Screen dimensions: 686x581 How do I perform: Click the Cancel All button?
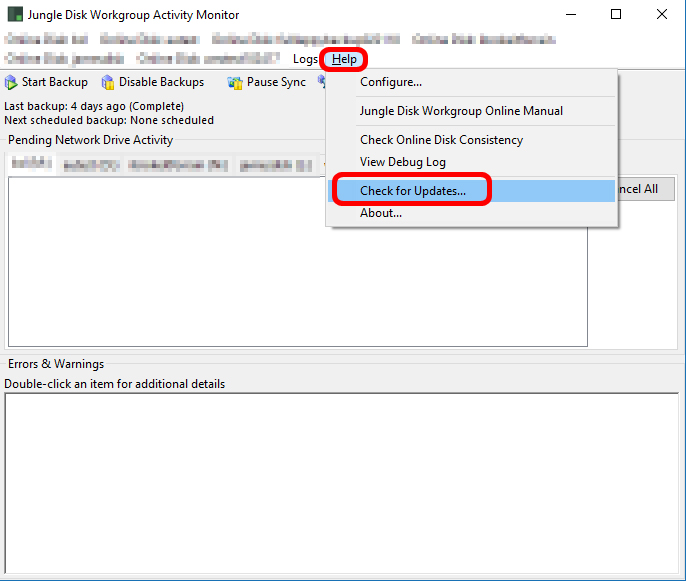coord(645,189)
